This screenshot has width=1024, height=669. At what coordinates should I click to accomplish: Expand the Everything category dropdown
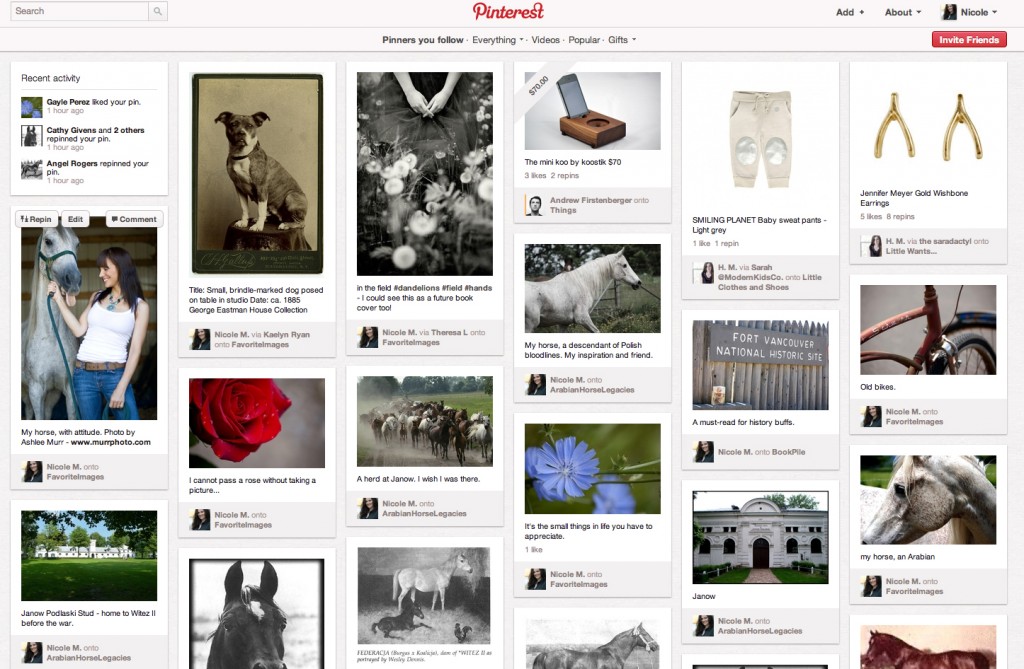click(x=498, y=40)
